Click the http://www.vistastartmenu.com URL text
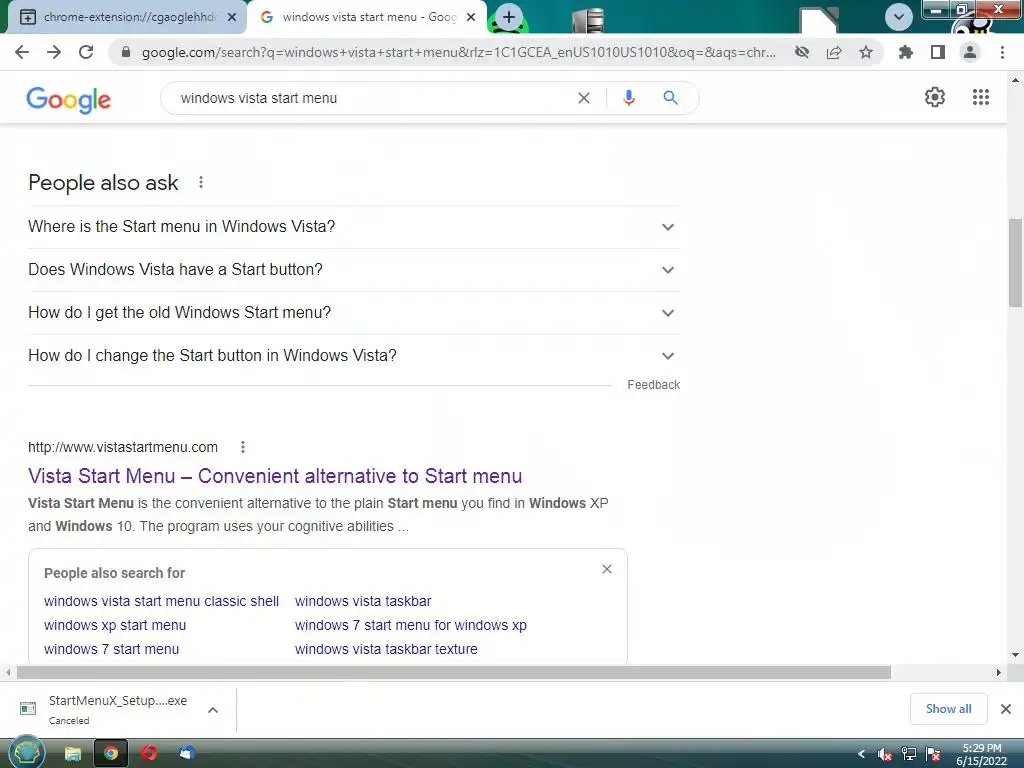Image resolution: width=1024 pixels, height=768 pixels. (123, 447)
